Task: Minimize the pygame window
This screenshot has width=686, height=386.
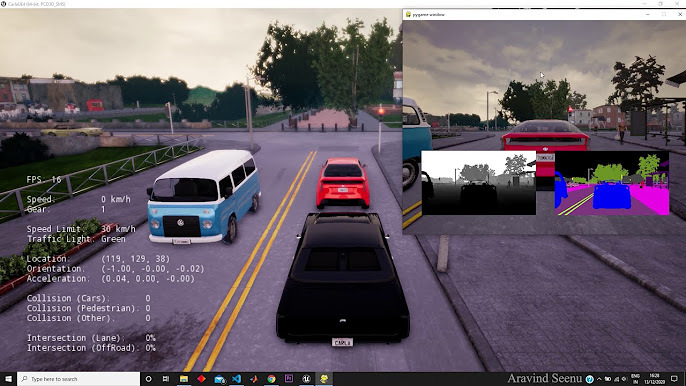Action: click(648, 14)
